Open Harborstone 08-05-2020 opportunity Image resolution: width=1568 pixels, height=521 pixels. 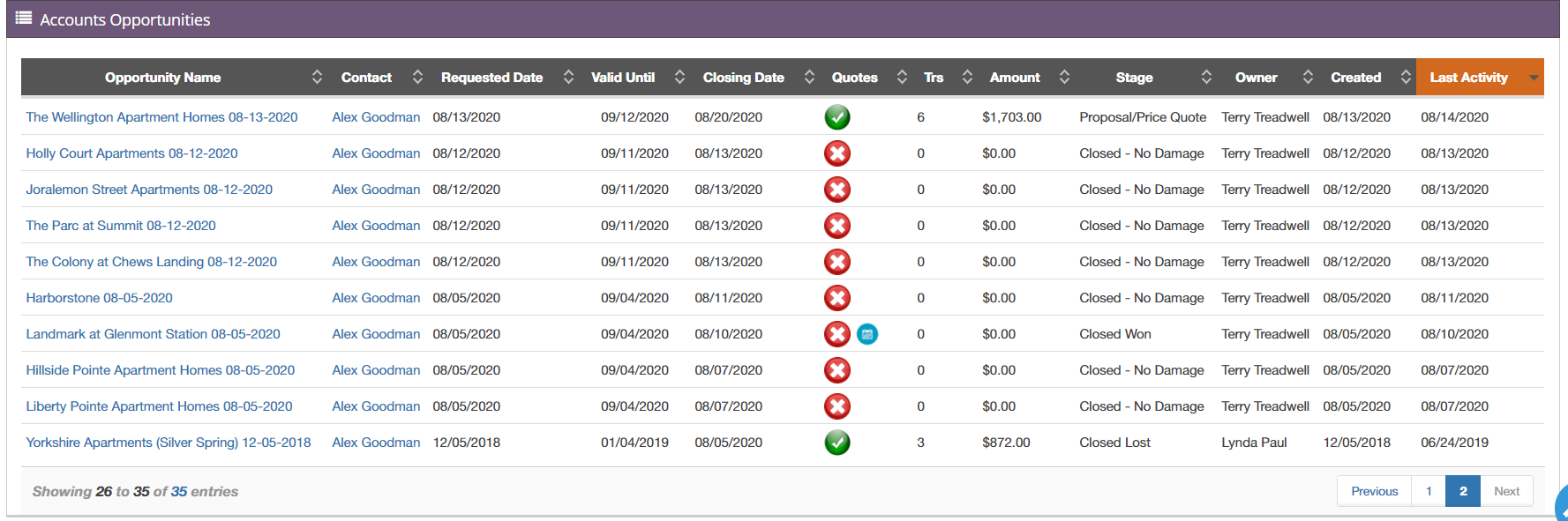pos(99,298)
